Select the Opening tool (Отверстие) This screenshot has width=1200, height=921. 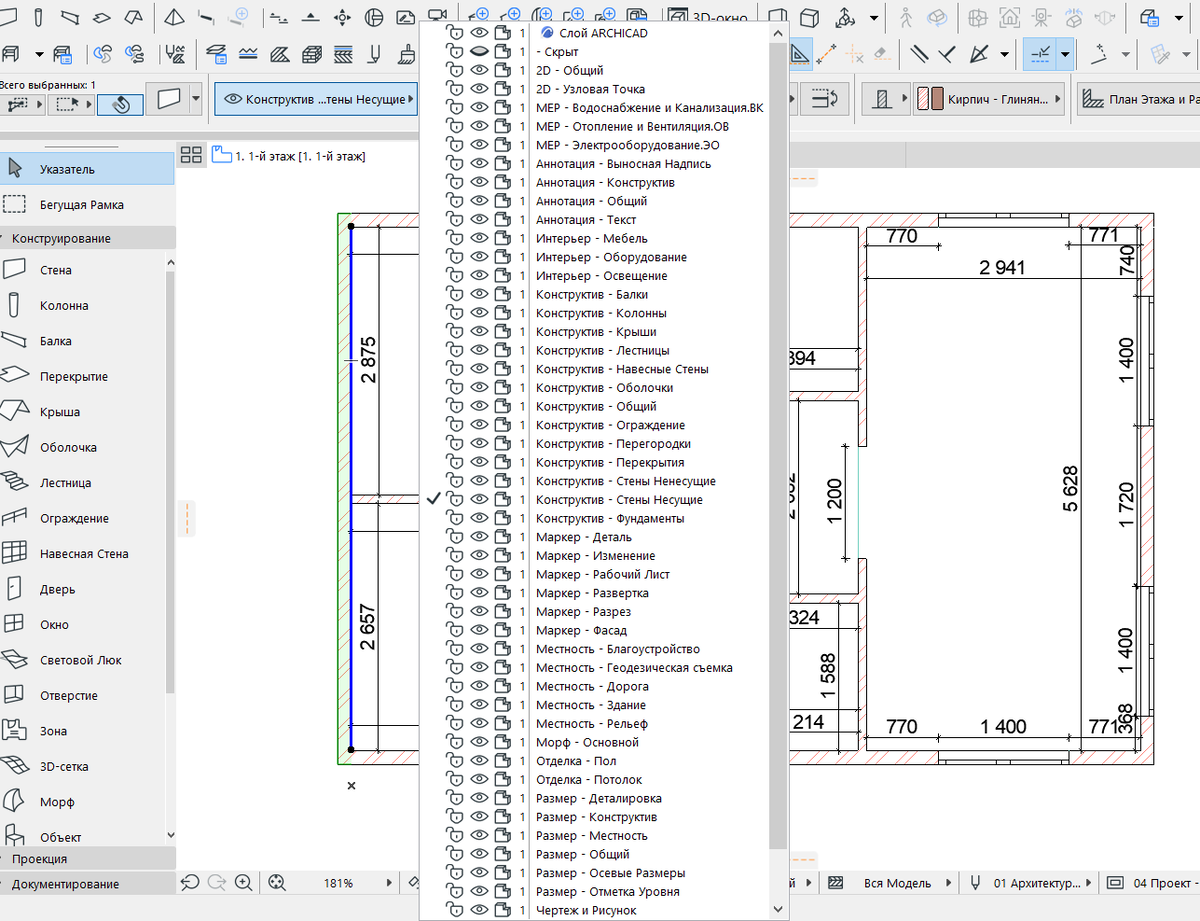pos(82,696)
